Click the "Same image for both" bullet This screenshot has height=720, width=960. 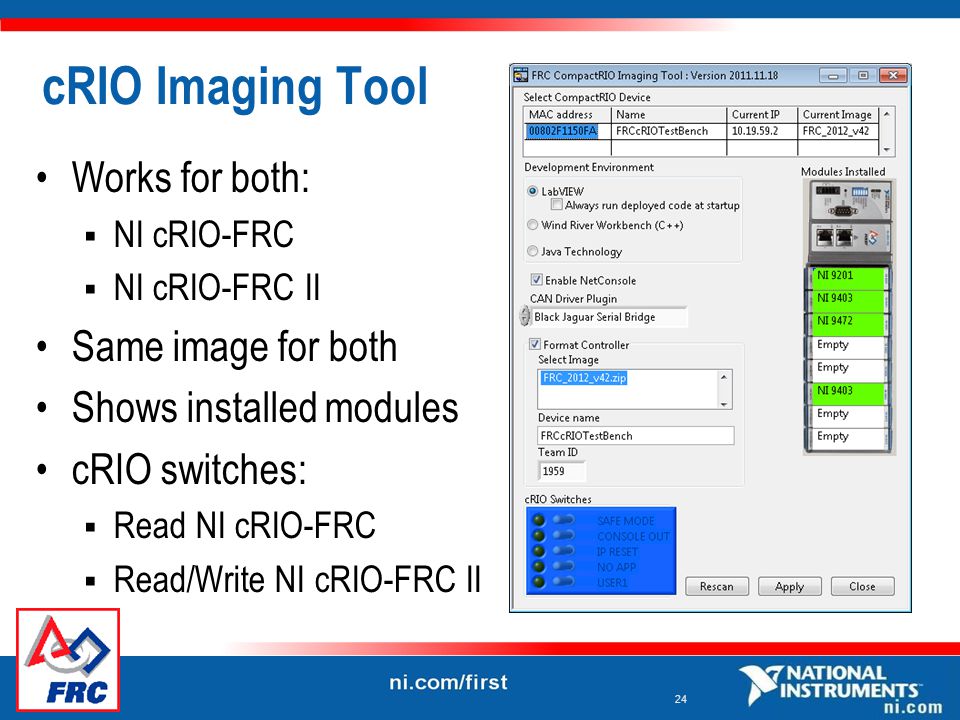[x=234, y=347]
